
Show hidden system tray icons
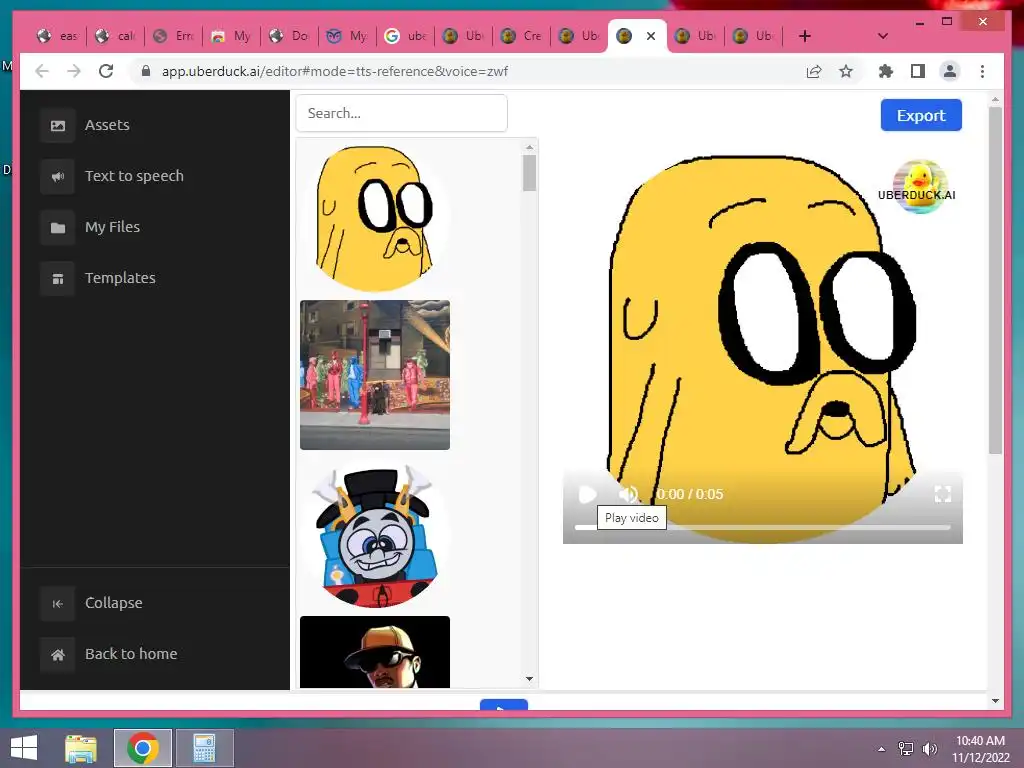click(x=882, y=749)
